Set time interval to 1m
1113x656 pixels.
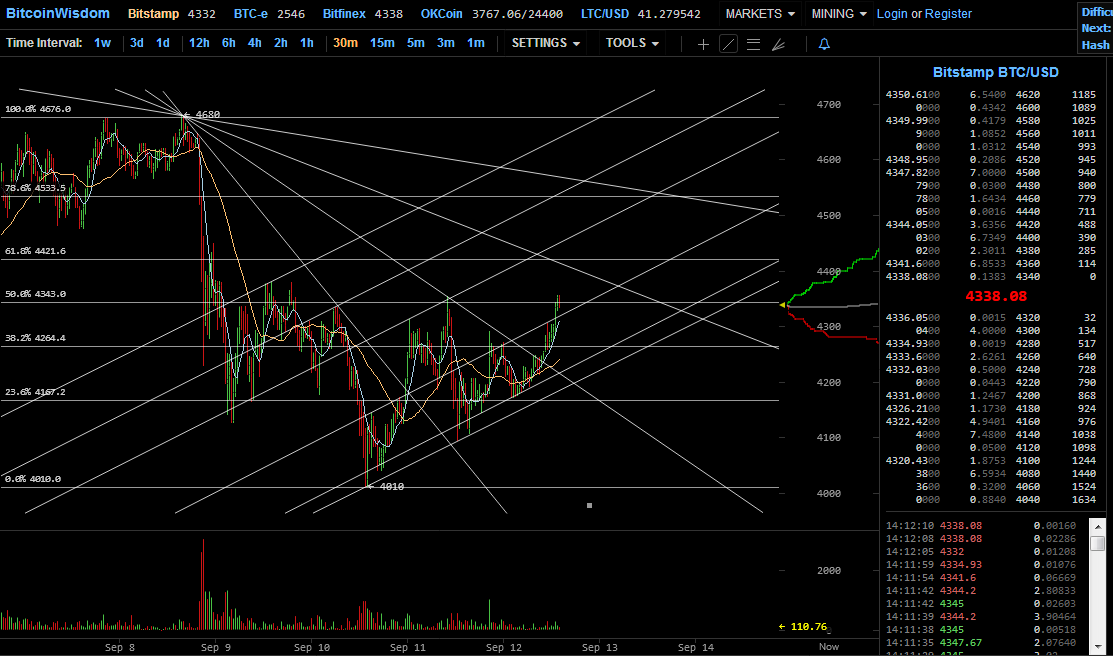(476, 43)
